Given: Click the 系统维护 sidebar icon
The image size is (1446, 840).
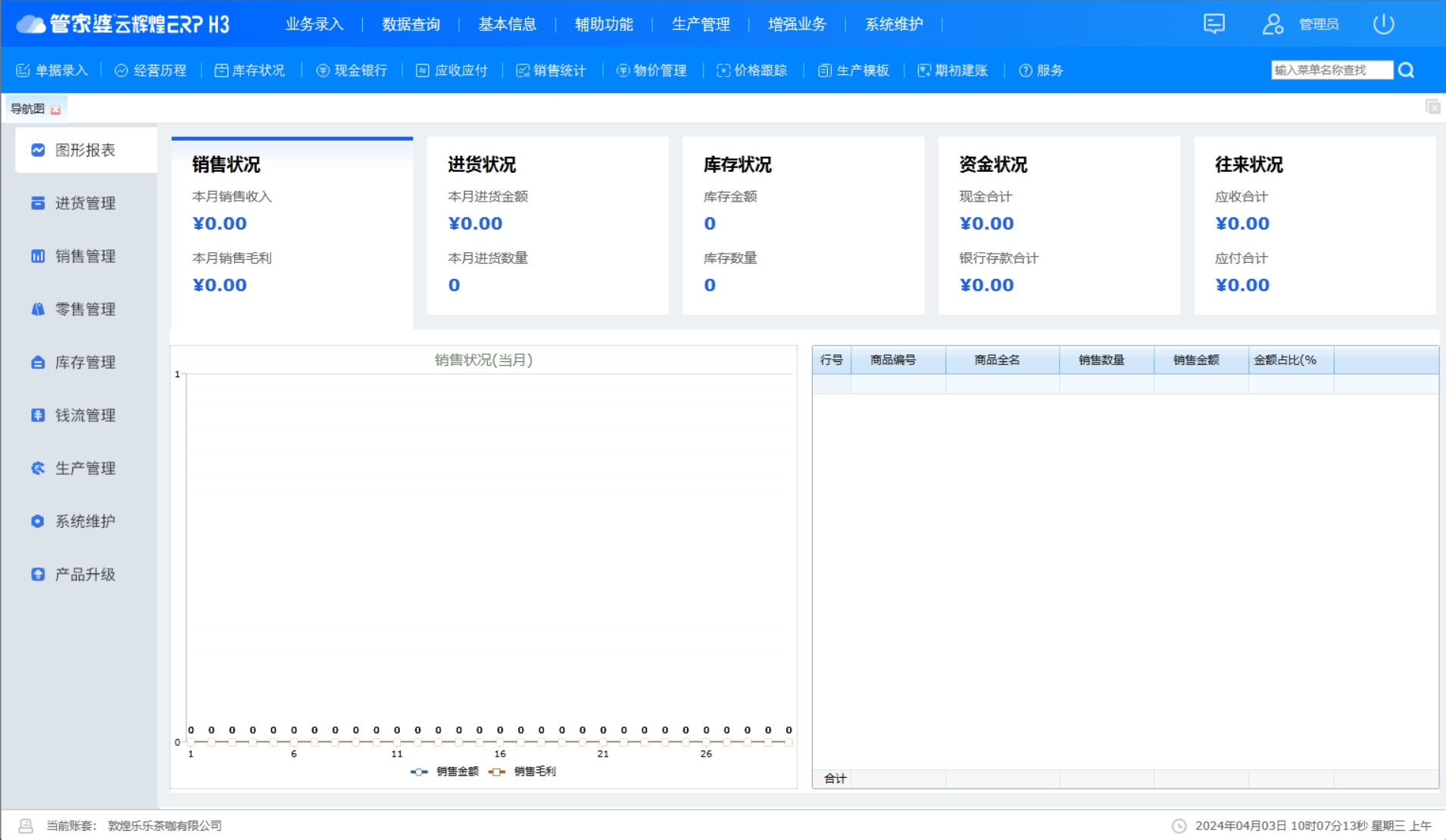Looking at the screenshot, I should pos(38,521).
